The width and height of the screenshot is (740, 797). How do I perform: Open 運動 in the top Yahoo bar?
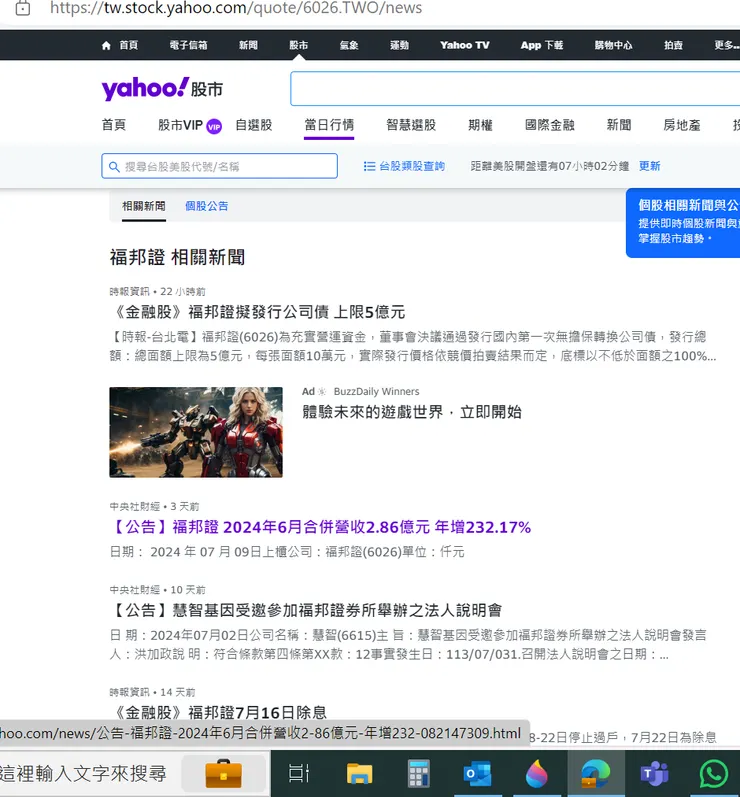click(x=399, y=45)
